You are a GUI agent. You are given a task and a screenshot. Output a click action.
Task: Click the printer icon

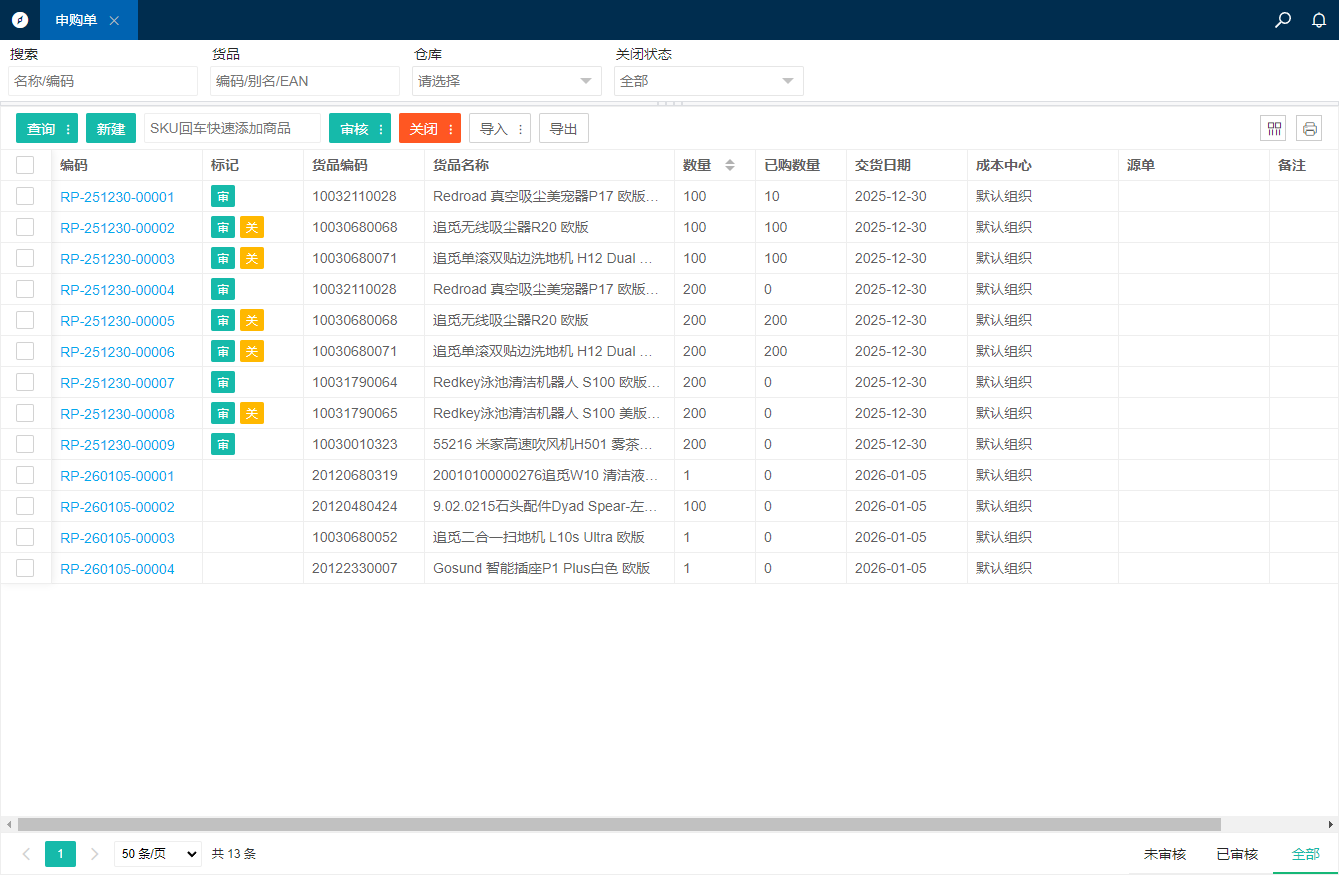coord(1309,128)
